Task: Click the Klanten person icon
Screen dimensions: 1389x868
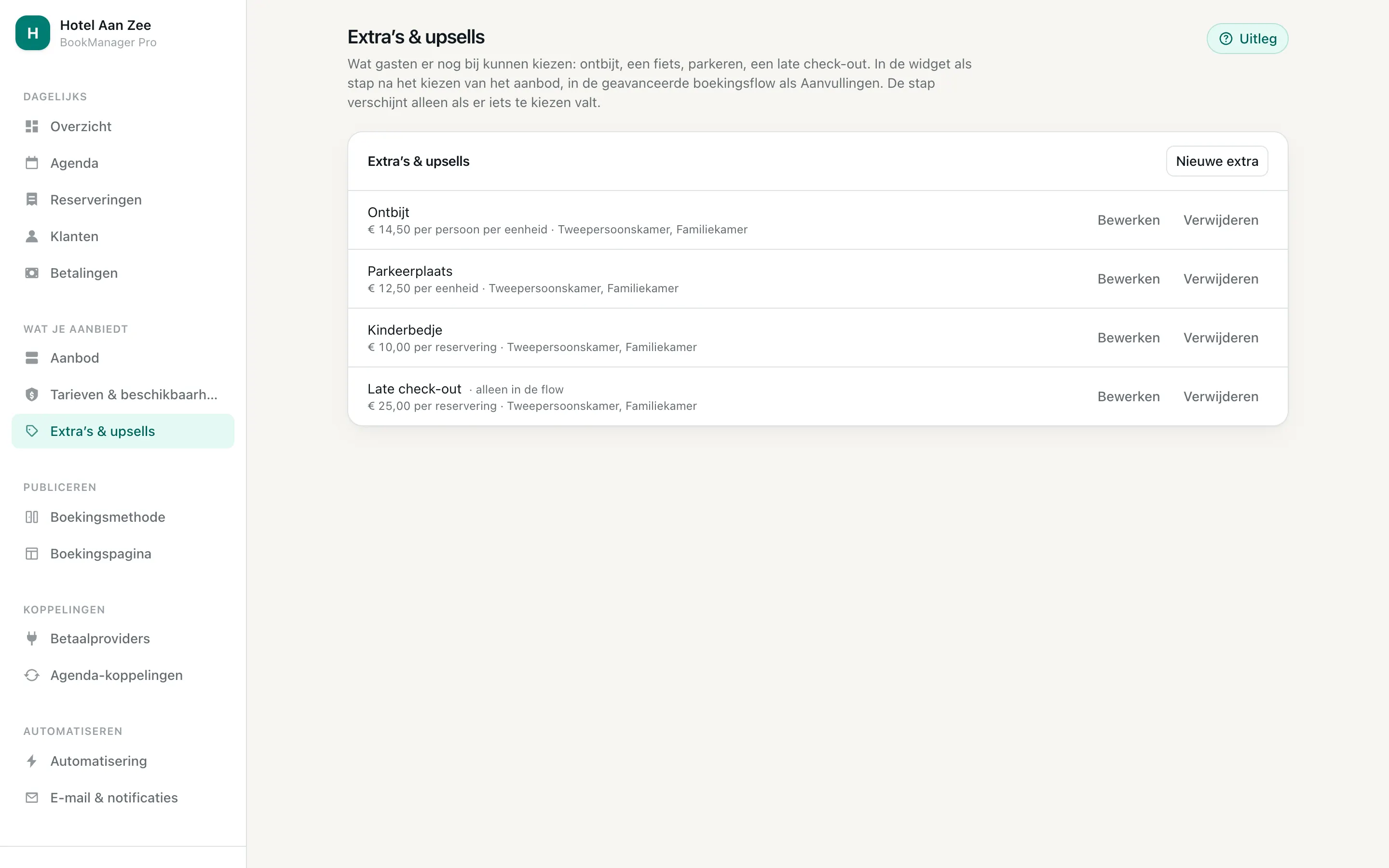Action: 32,236
